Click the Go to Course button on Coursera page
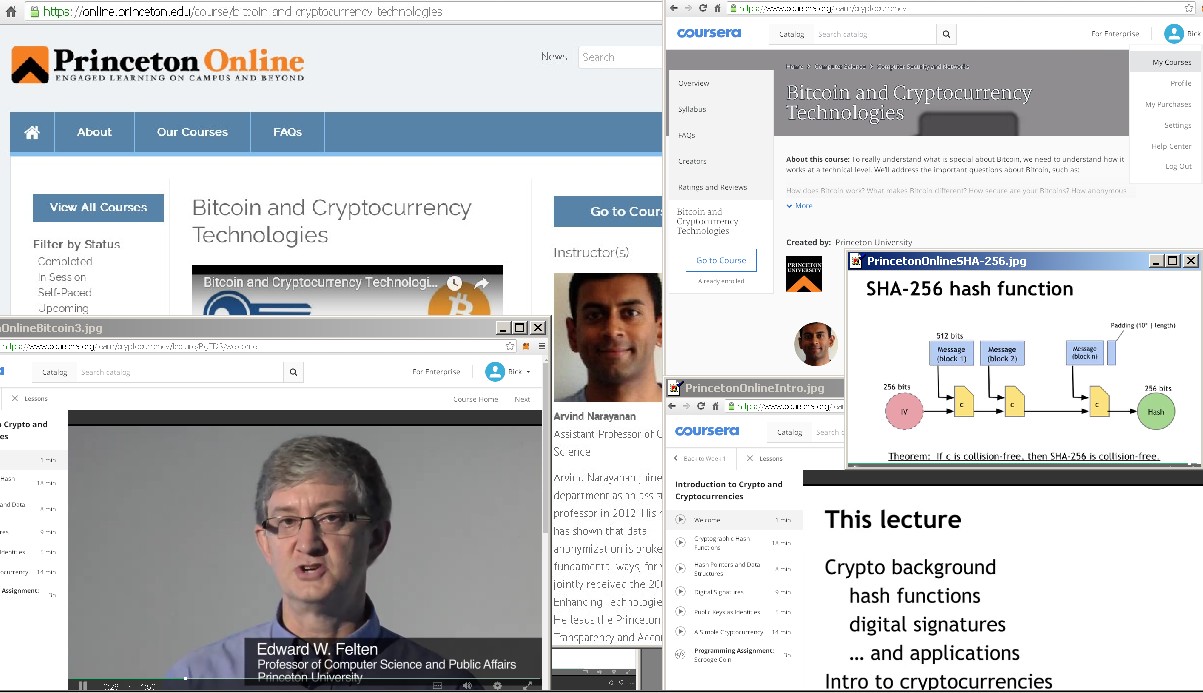This screenshot has height=693, width=1203. pos(721,260)
